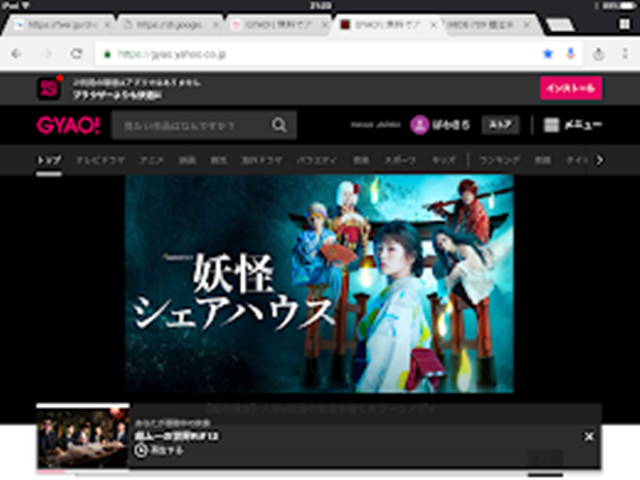640x480 pixels.
Task: Open the tab switcher grid icon
Action: coord(624,24)
